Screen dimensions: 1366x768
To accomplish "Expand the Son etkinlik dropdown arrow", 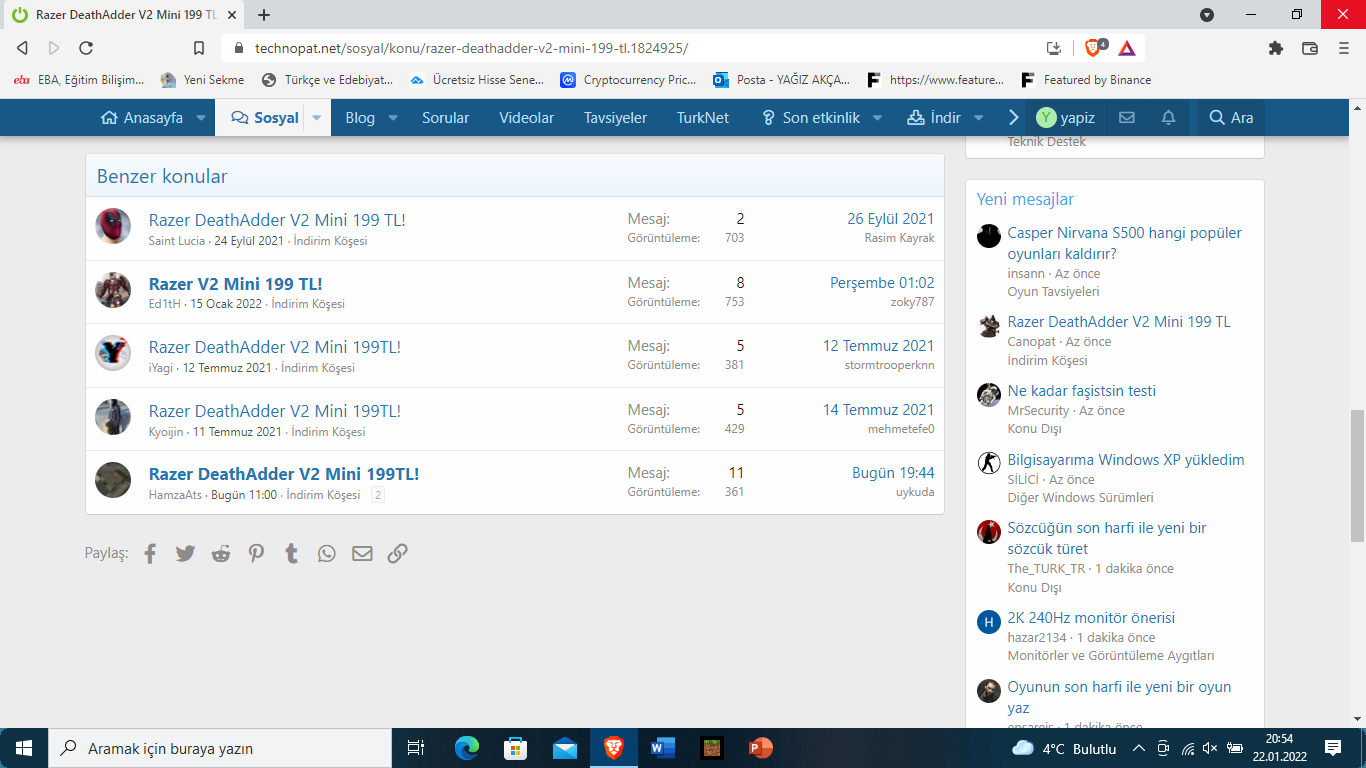I will [877, 117].
